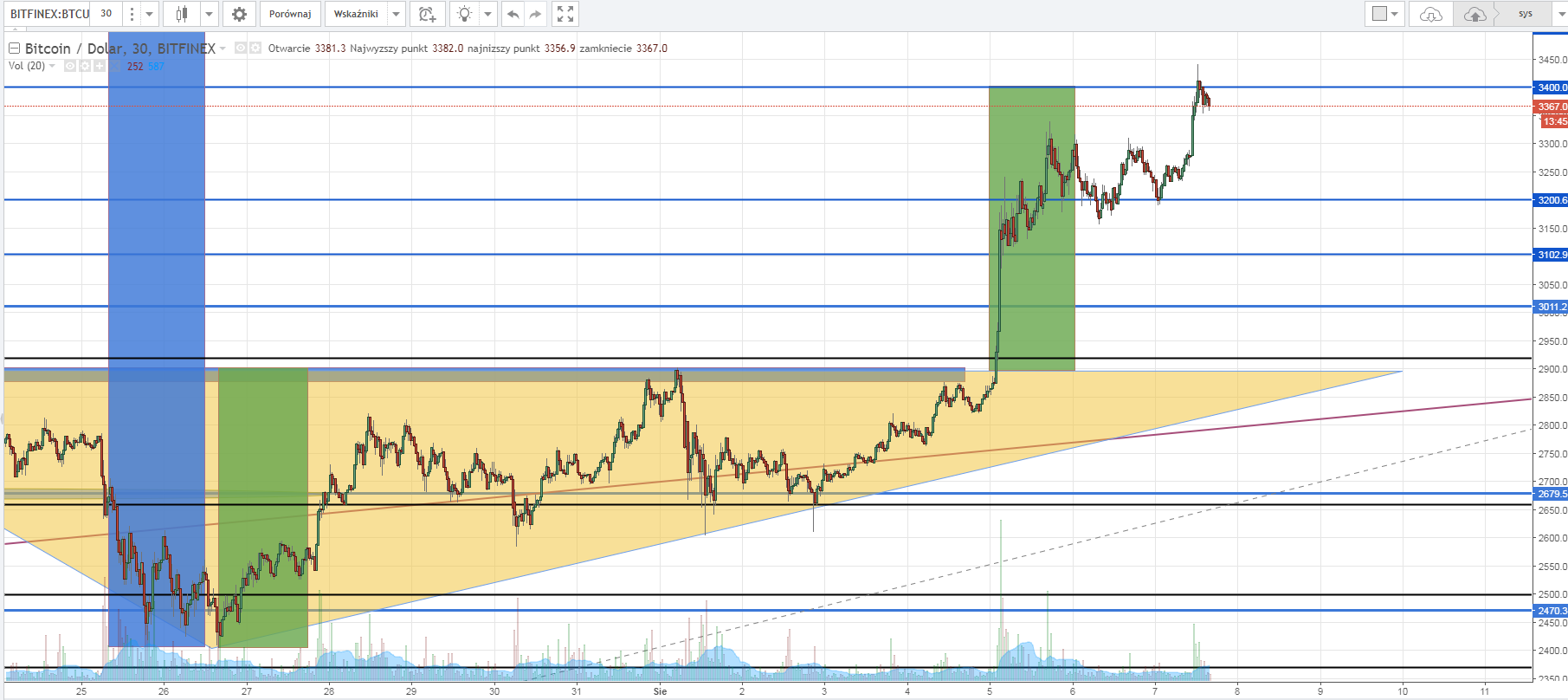The width and height of the screenshot is (1568, 700).
Task: Toggle visibility eye for Bitcoin / Dolar series
Action: pos(241,49)
